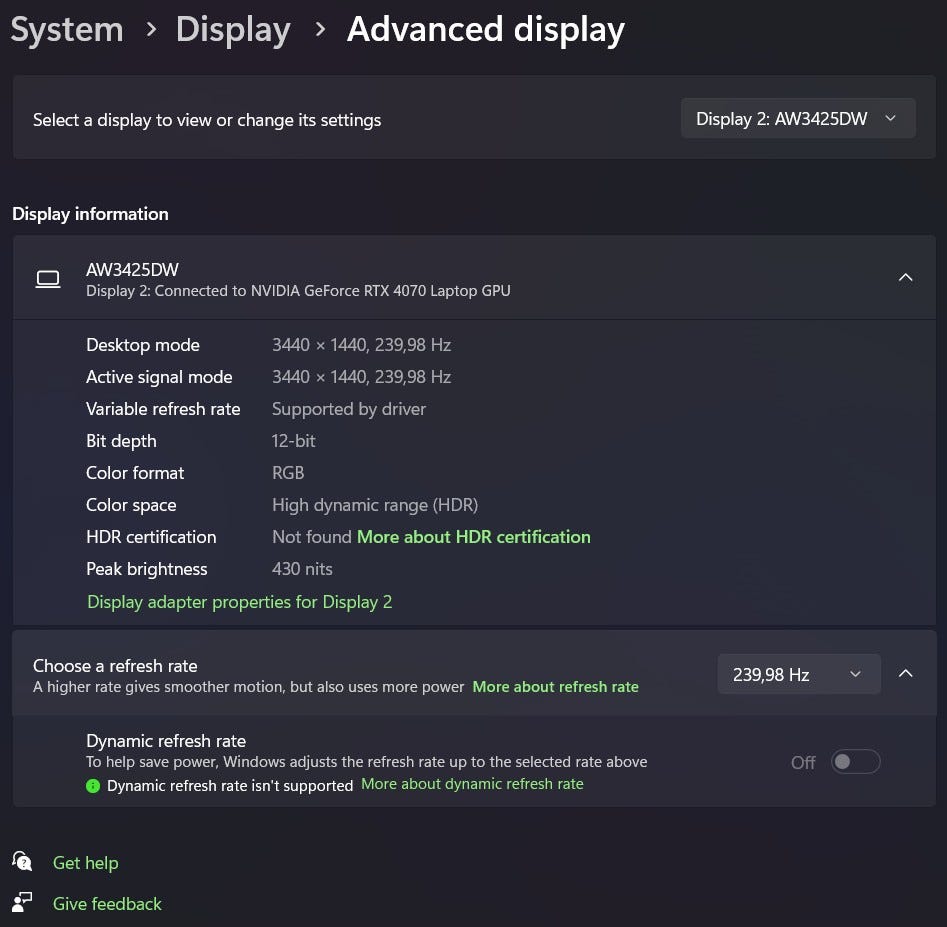Click the laptop monitor icon beside AW3425DW
Screen dimensions: 947x927
pos(48,279)
